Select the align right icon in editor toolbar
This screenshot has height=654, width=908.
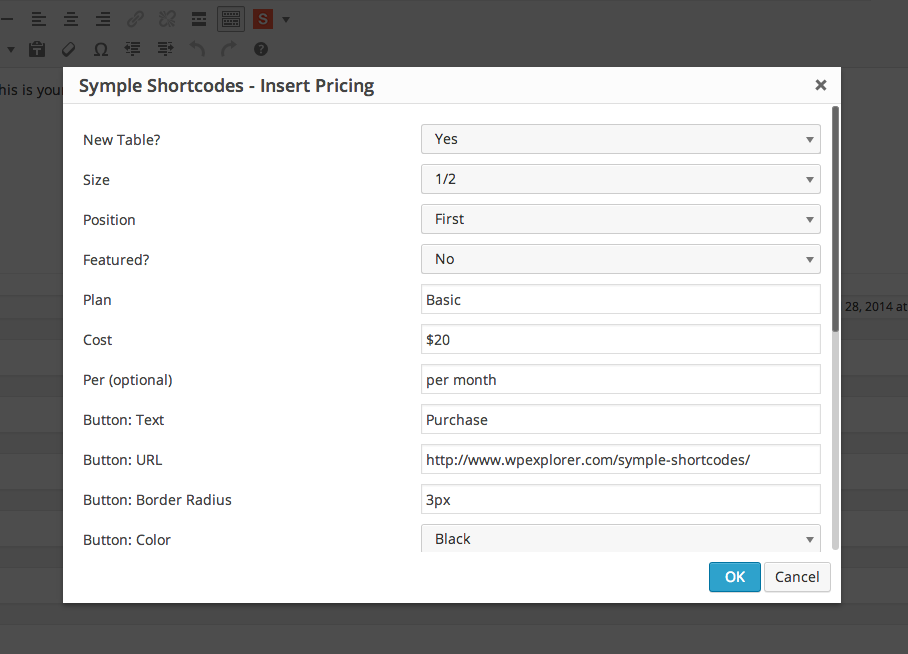103,19
